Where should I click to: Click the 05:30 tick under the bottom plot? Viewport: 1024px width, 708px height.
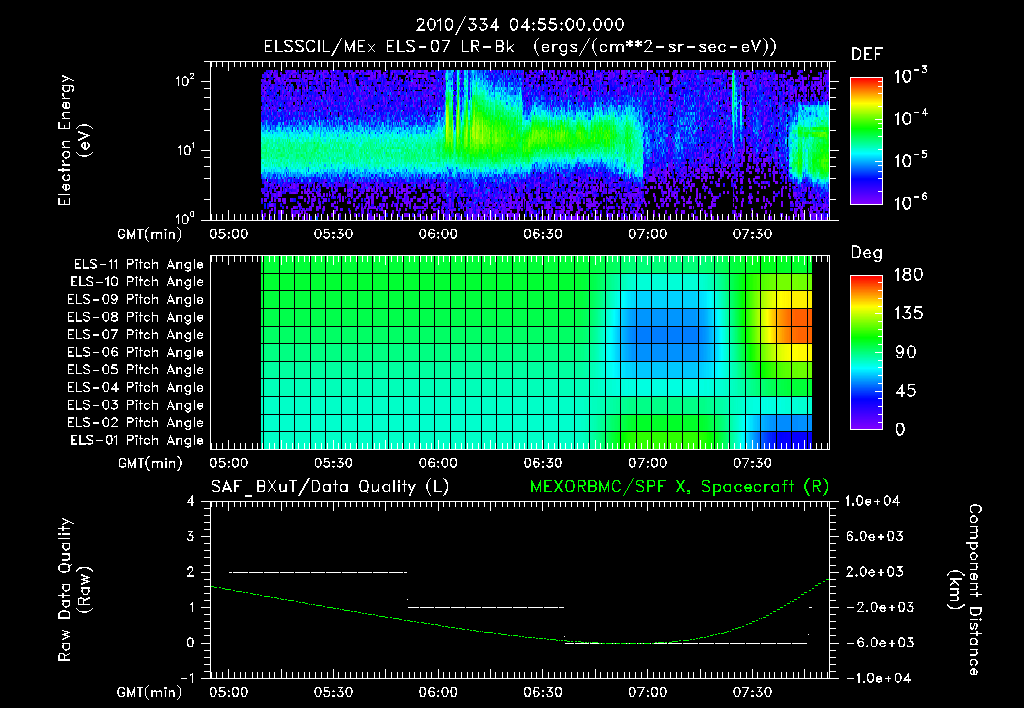pyautogui.click(x=334, y=692)
